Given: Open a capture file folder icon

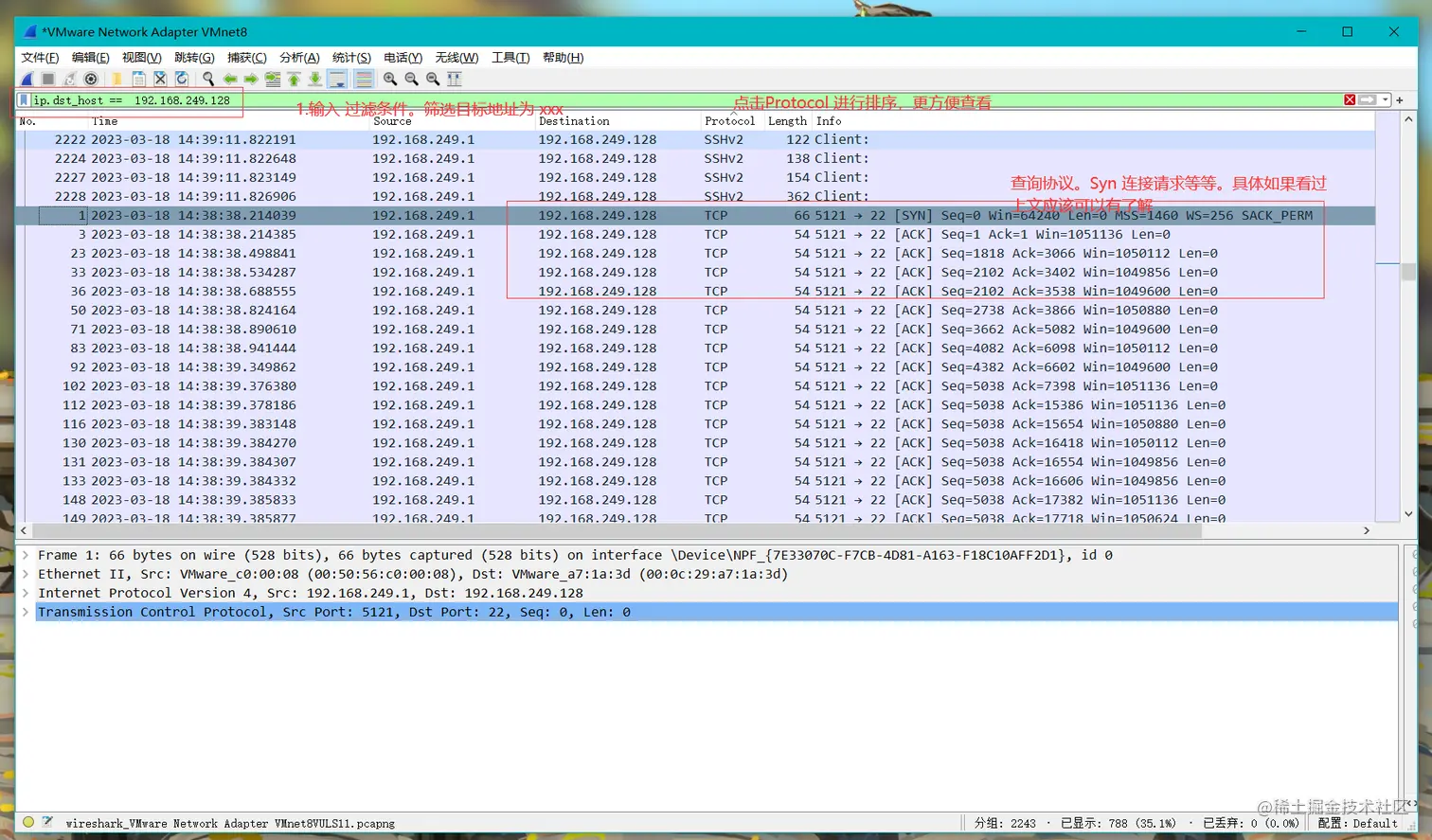Looking at the screenshot, I should point(117,80).
